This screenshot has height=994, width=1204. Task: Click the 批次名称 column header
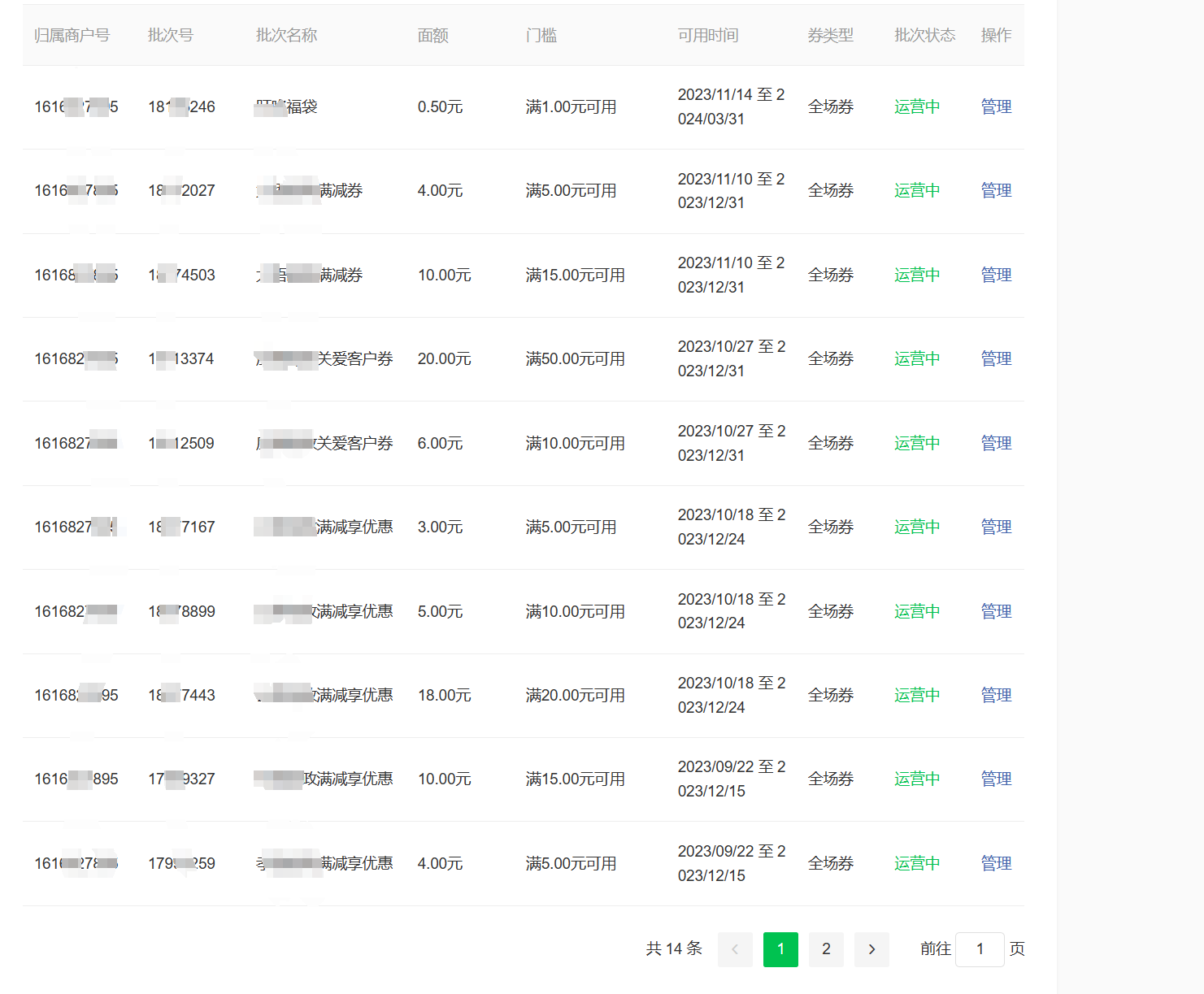click(x=286, y=35)
